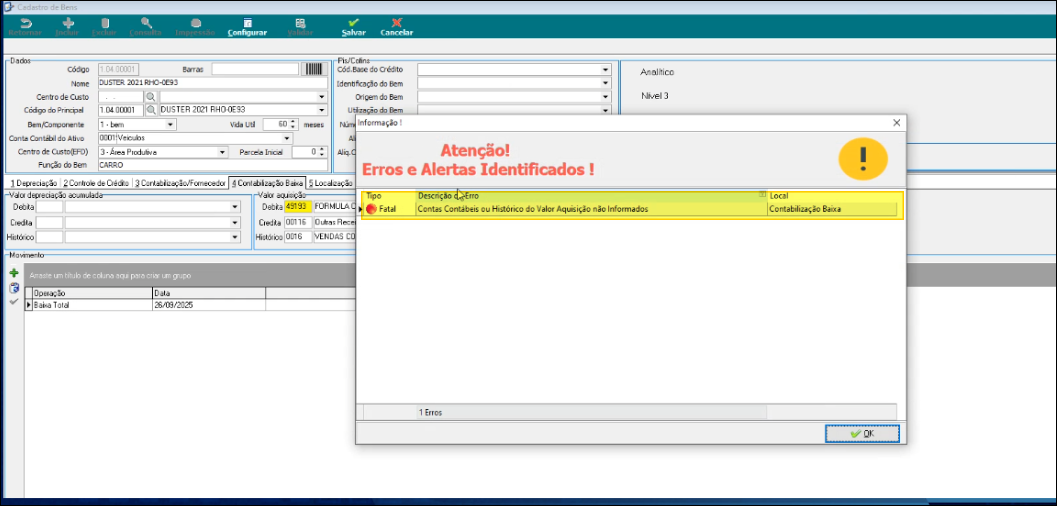The height and width of the screenshot is (506, 1057).
Task: Click the magnifier next to Centro de Custo
Action: 151,97
